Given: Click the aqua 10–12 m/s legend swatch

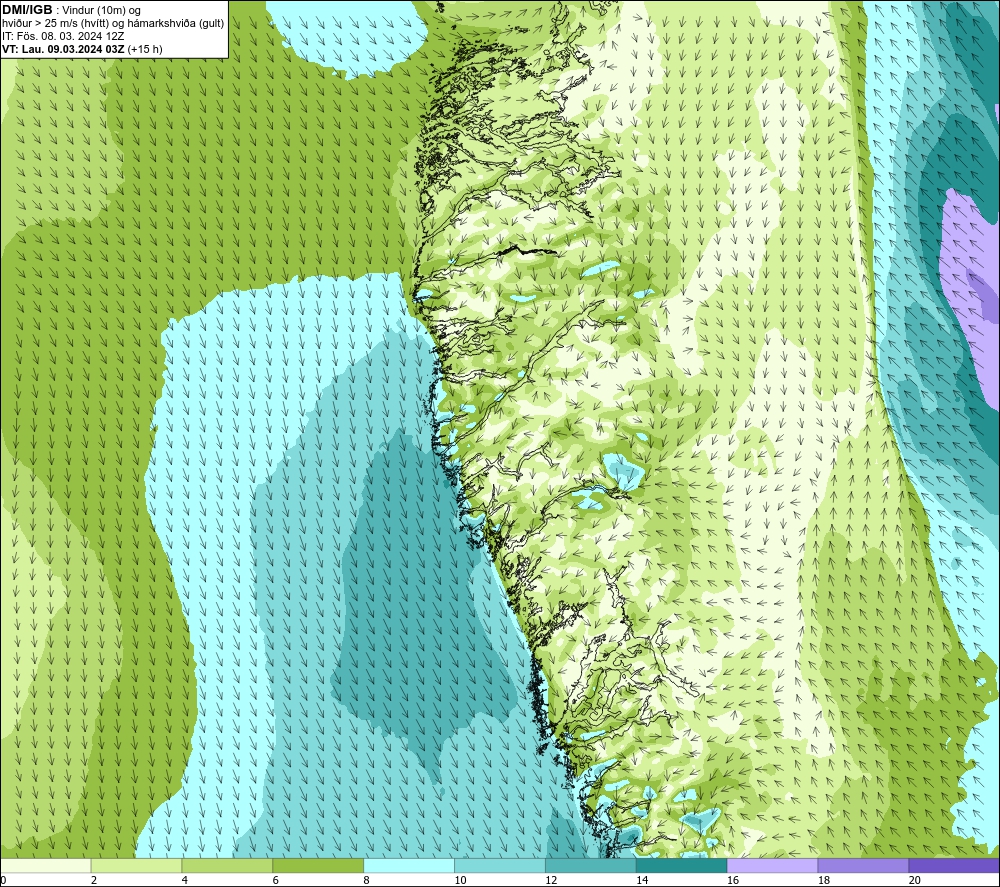Looking at the screenshot, I should click(500, 865).
